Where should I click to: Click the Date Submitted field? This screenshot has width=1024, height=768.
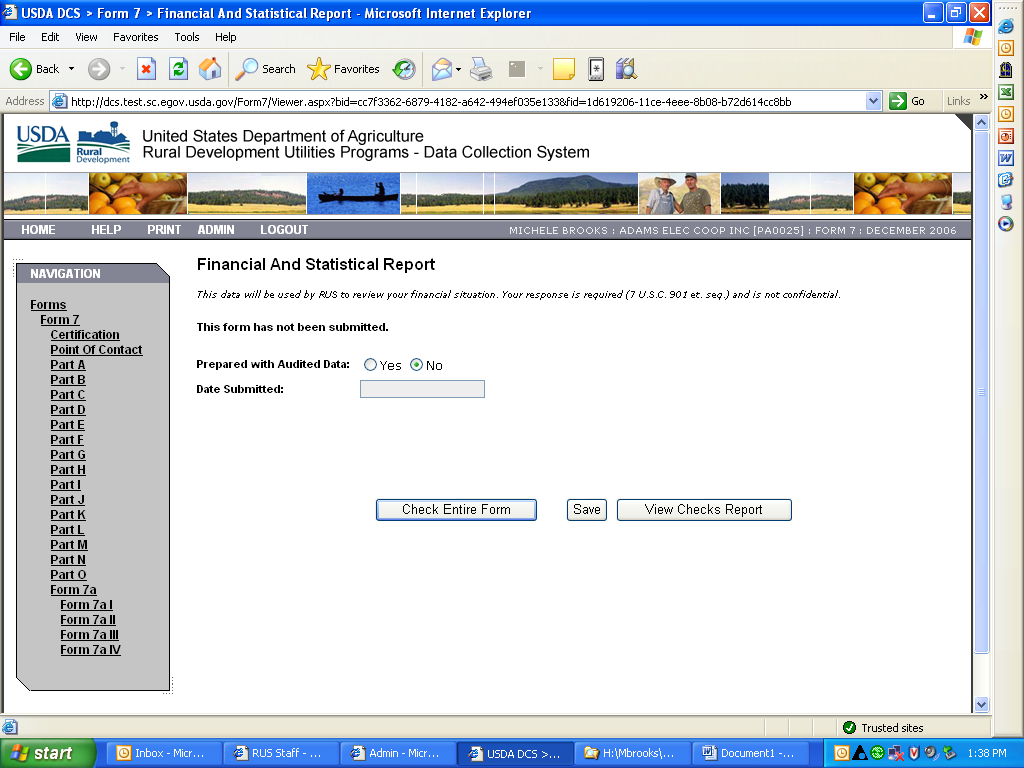click(x=423, y=389)
